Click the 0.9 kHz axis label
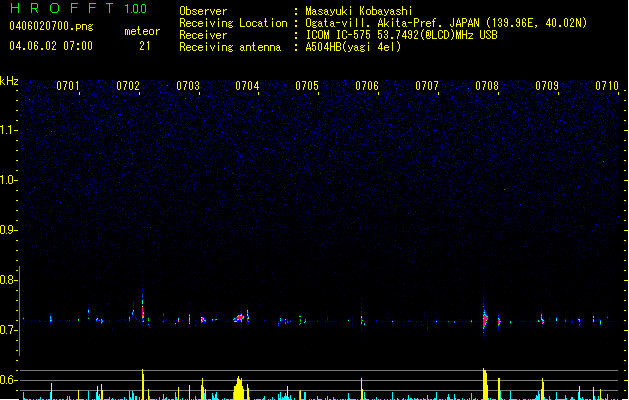 tap(8, 230)
